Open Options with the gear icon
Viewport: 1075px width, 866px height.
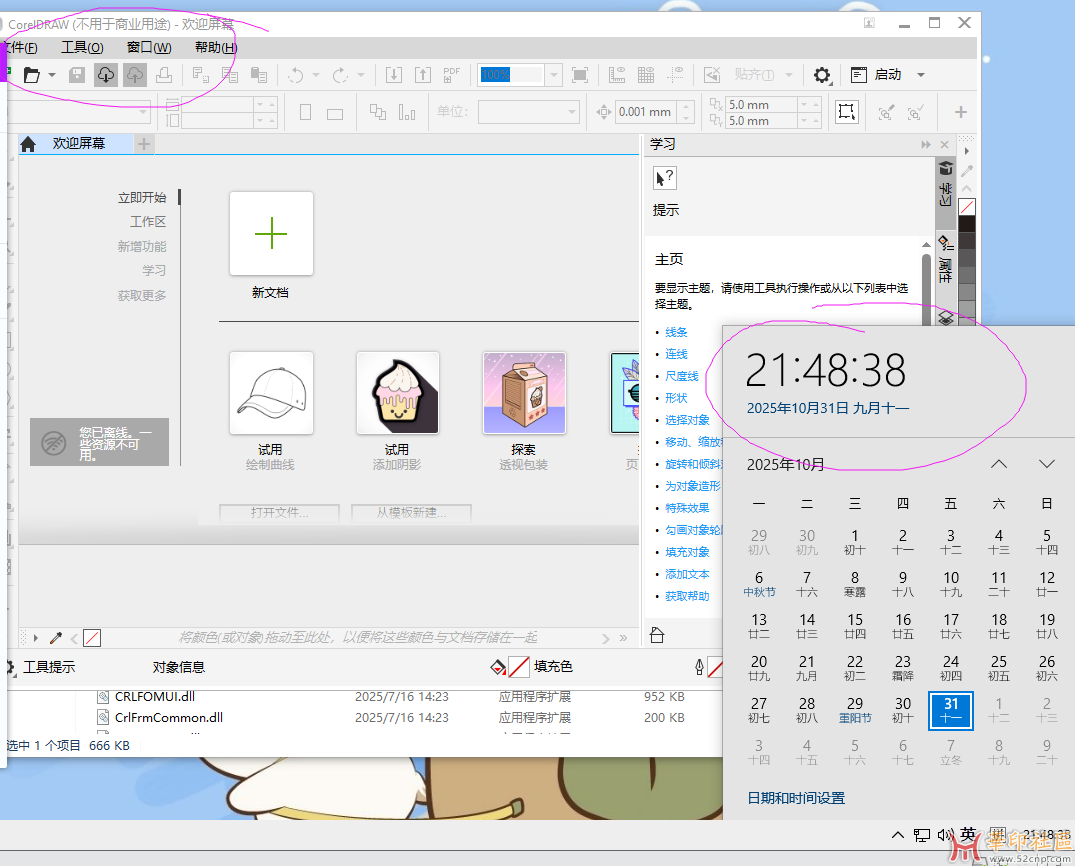point(822,75)
